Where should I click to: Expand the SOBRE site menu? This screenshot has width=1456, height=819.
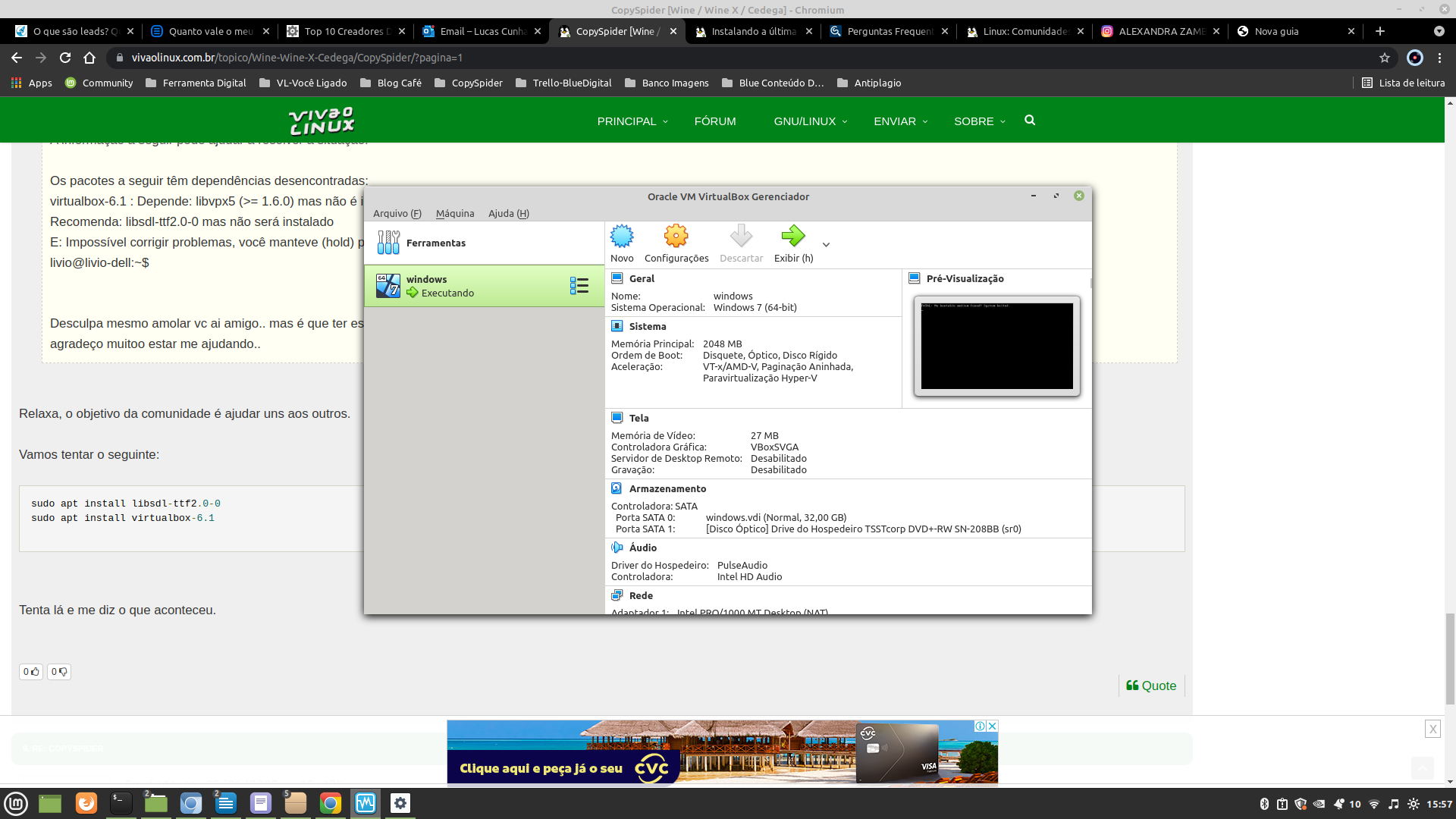click(980, 121)
